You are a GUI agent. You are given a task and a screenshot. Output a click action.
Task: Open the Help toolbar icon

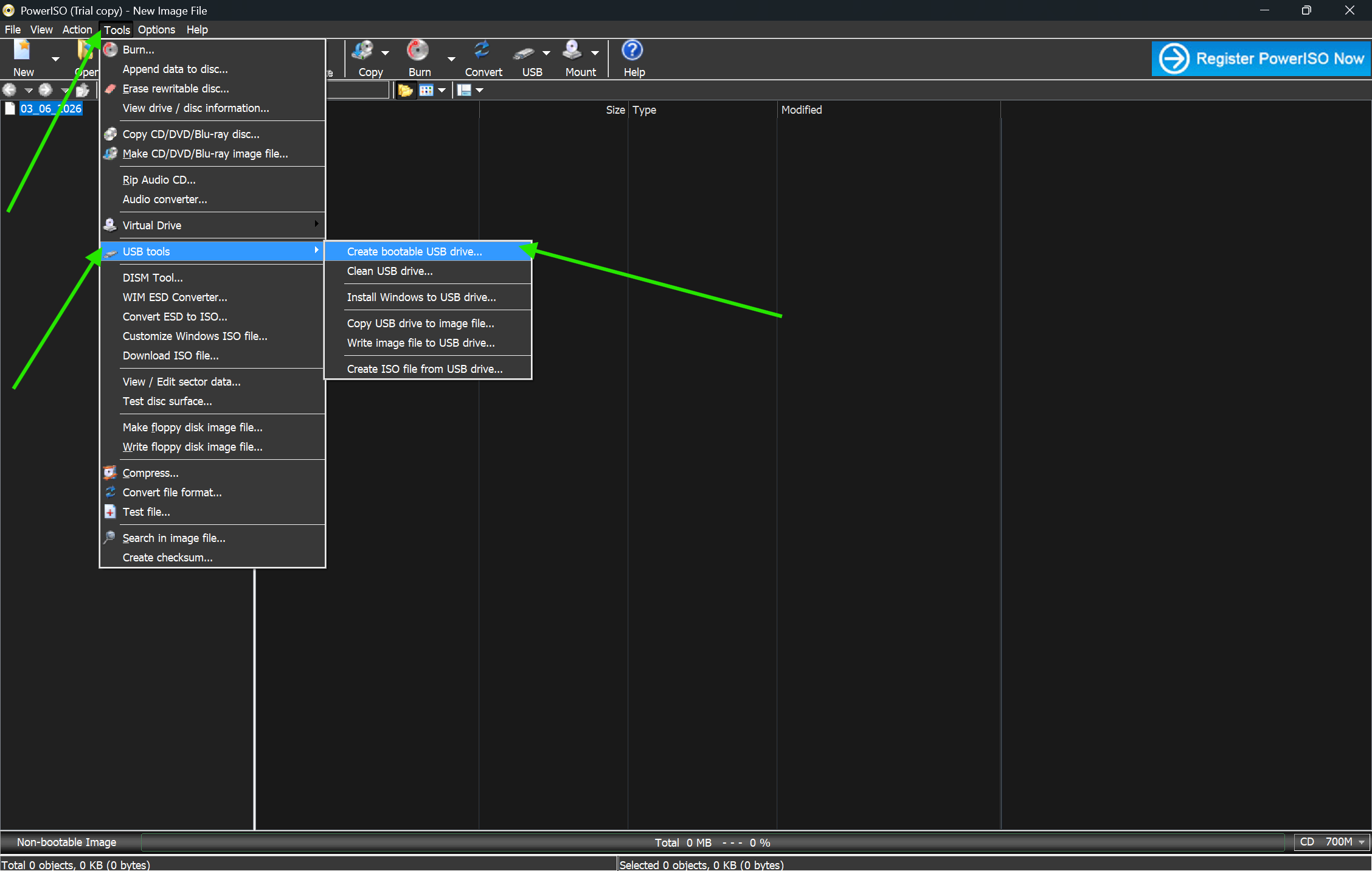pos(632,51)
